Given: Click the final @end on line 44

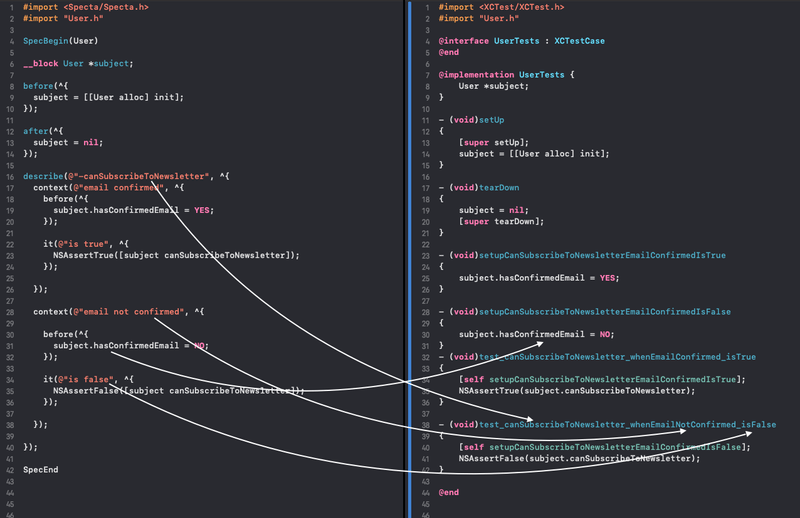Looking at the screenshot, I should coord(448,492).
